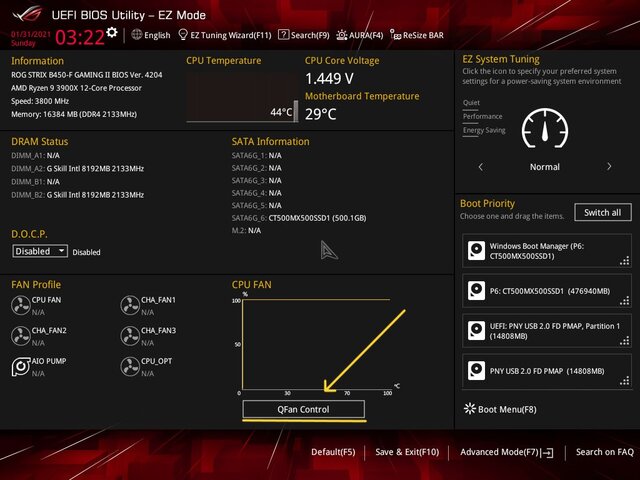Click the drag handle on the UEFI: PNY USB entry
Image resolution: width=640 pixels, height=480 pixels.
coord(624,341)
